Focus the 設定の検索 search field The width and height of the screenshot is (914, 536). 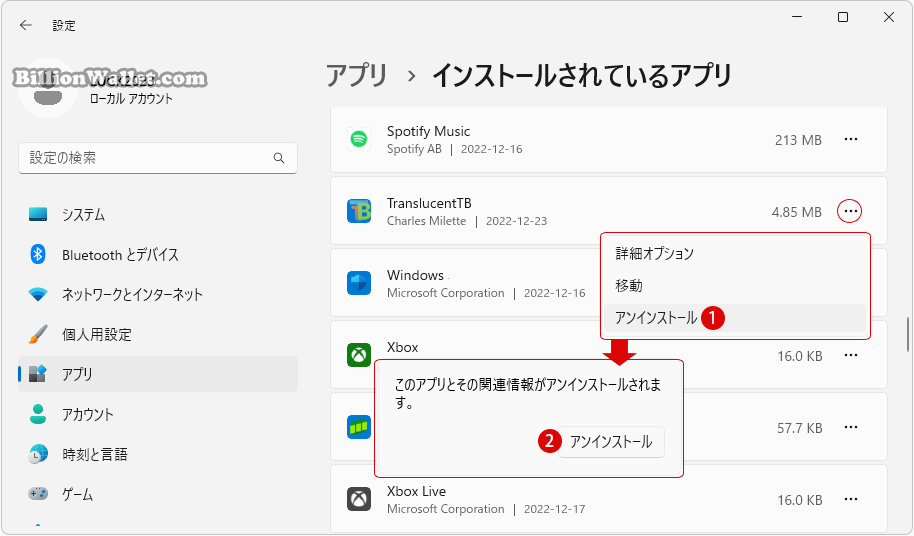point(158,158)
